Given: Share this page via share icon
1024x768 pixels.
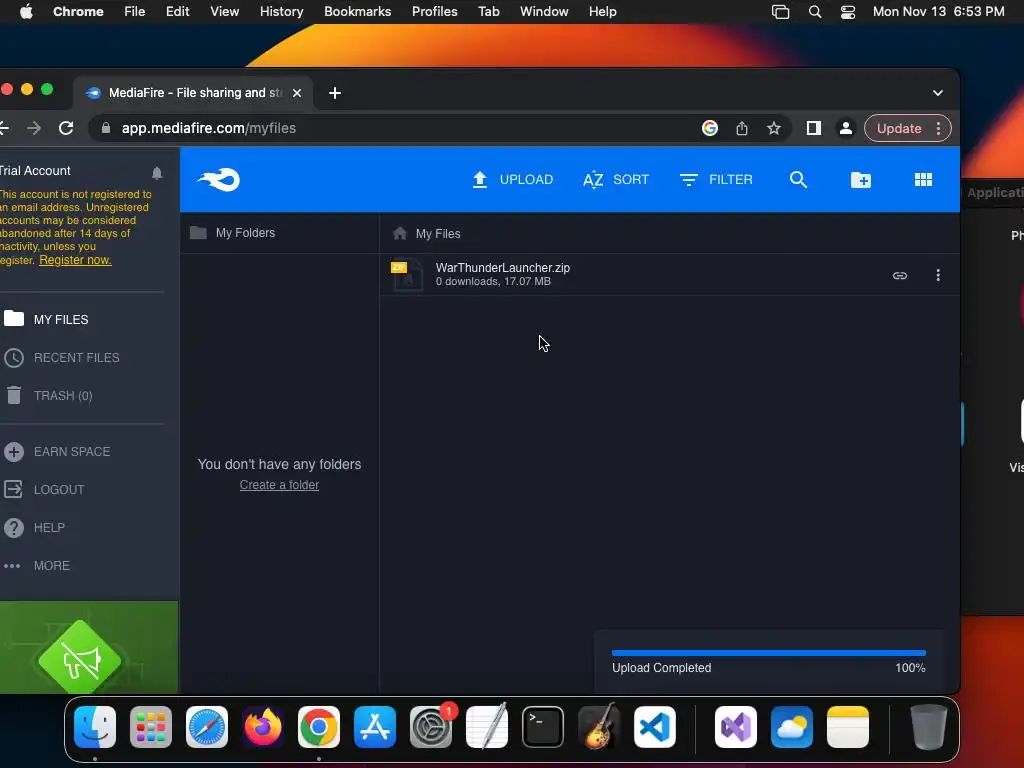Looking at the screenshot, I should 742,129.
